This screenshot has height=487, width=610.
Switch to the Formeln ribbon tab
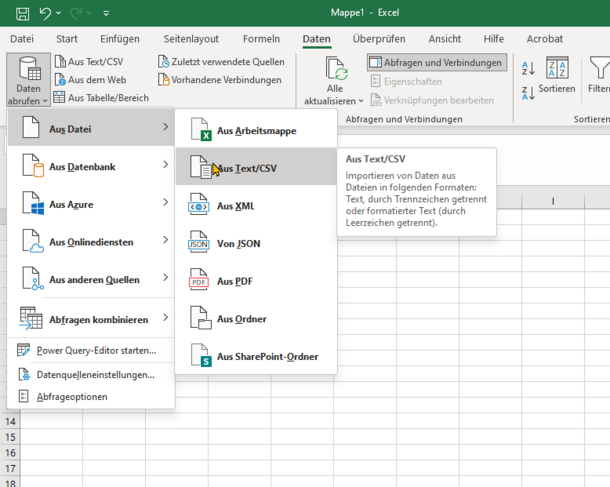point(261,39)
